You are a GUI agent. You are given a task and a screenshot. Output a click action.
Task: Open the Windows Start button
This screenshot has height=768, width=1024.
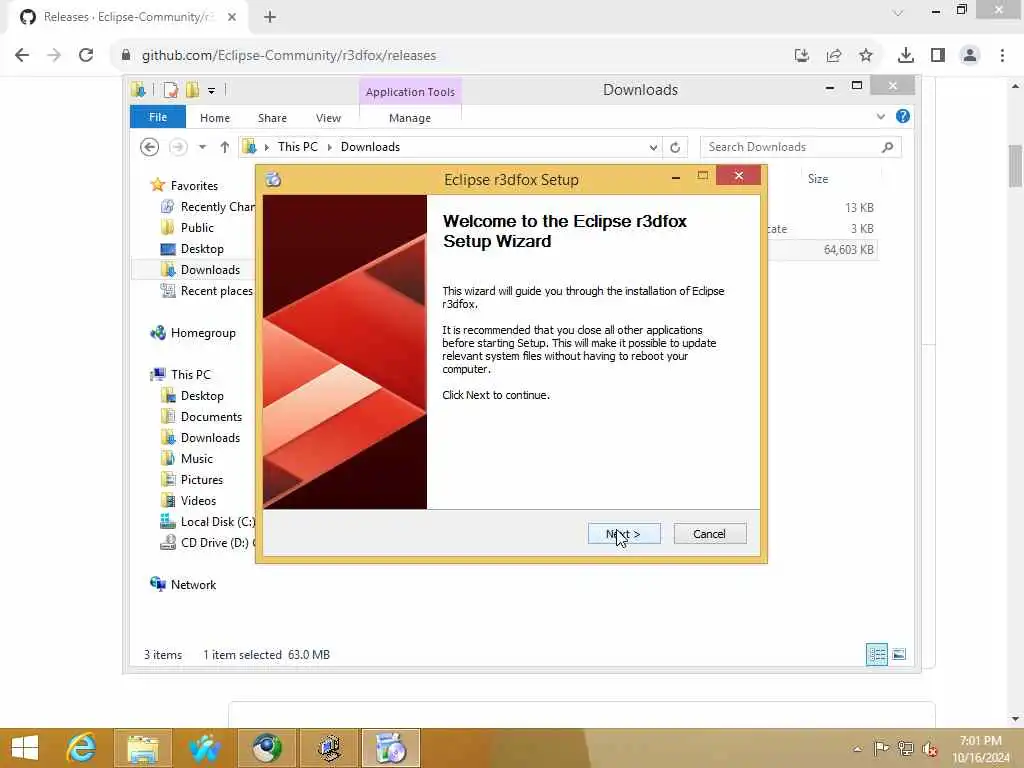25,748
